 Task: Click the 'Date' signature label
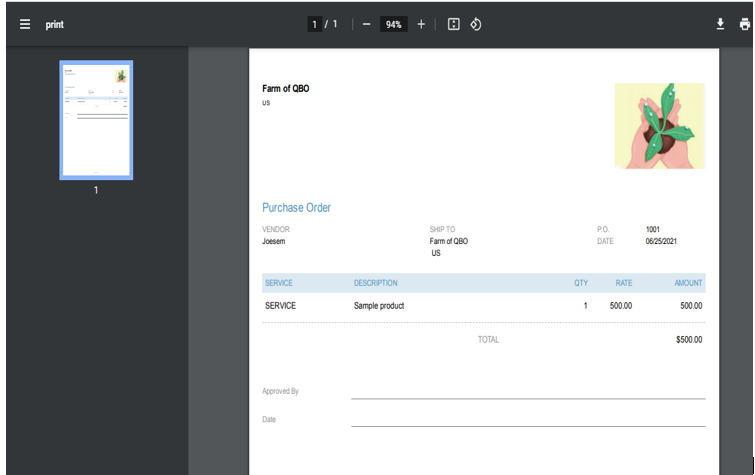(x=269, y=420)
